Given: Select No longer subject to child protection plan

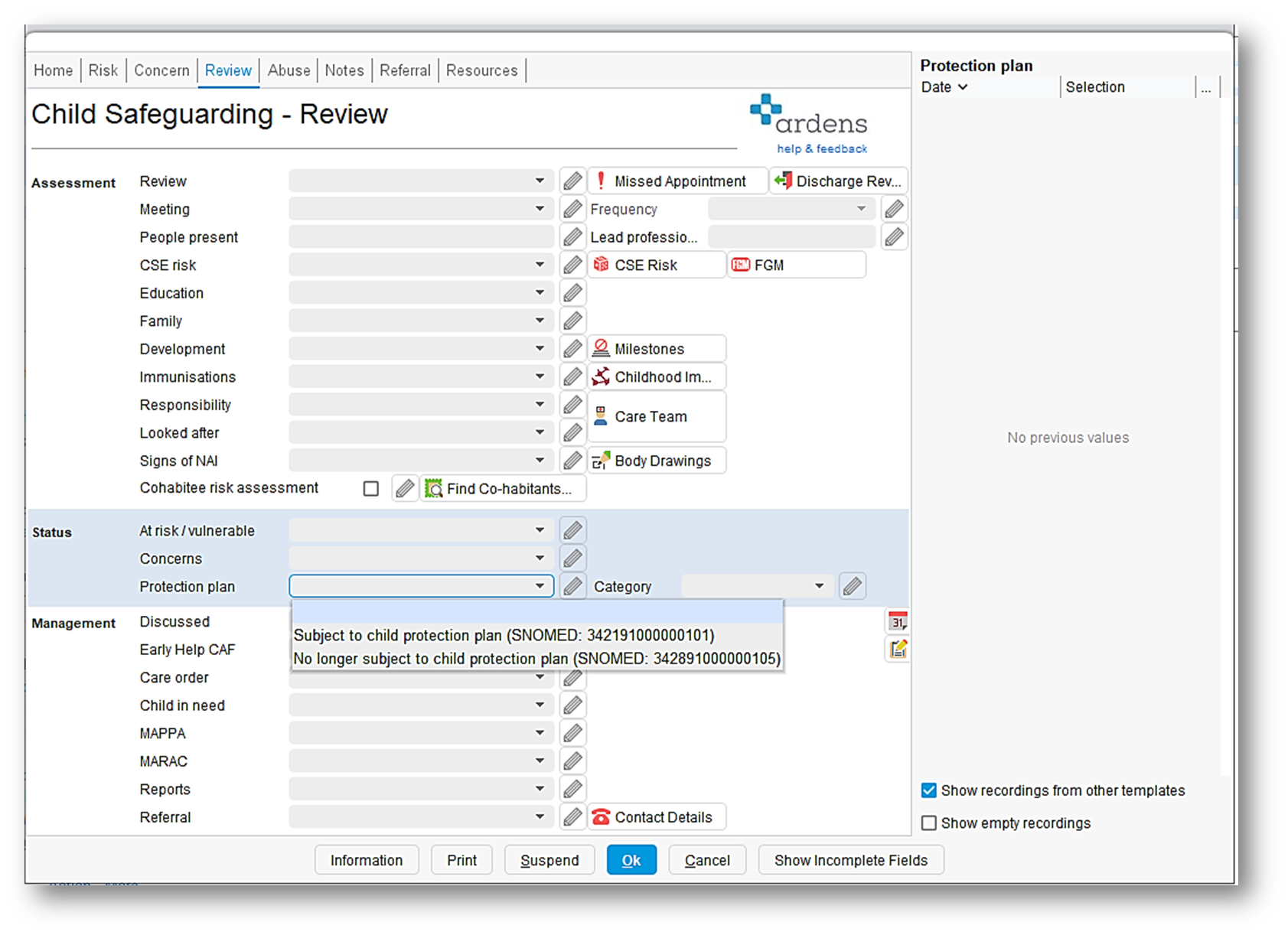Looking at the screenshot, I should 537,659.
